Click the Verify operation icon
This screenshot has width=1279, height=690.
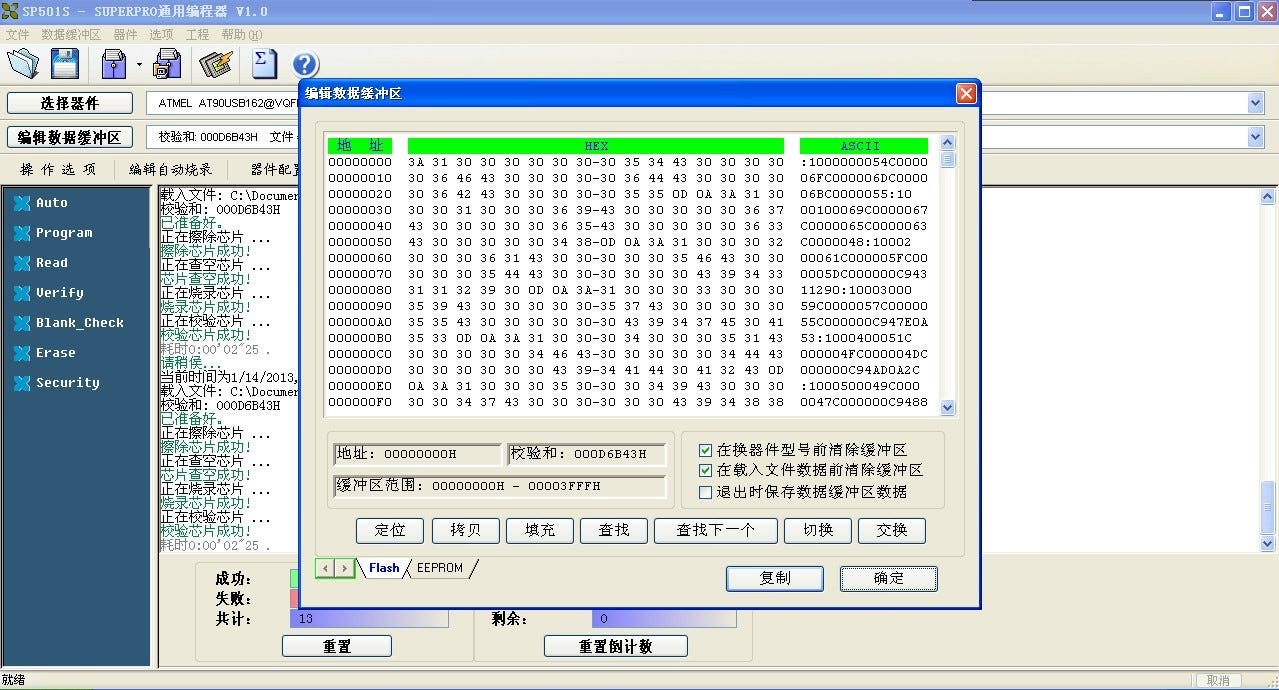pyautogui.click(x=22, y=293)
